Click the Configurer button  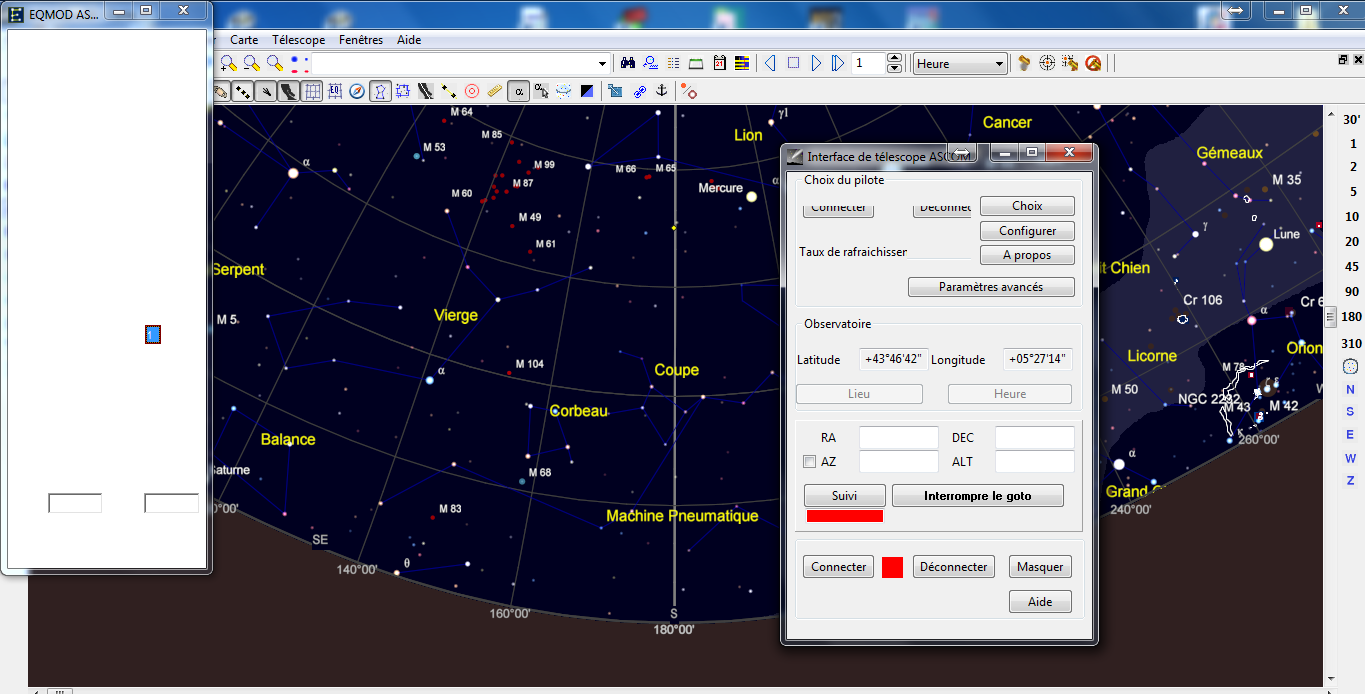click(1027, 231)
